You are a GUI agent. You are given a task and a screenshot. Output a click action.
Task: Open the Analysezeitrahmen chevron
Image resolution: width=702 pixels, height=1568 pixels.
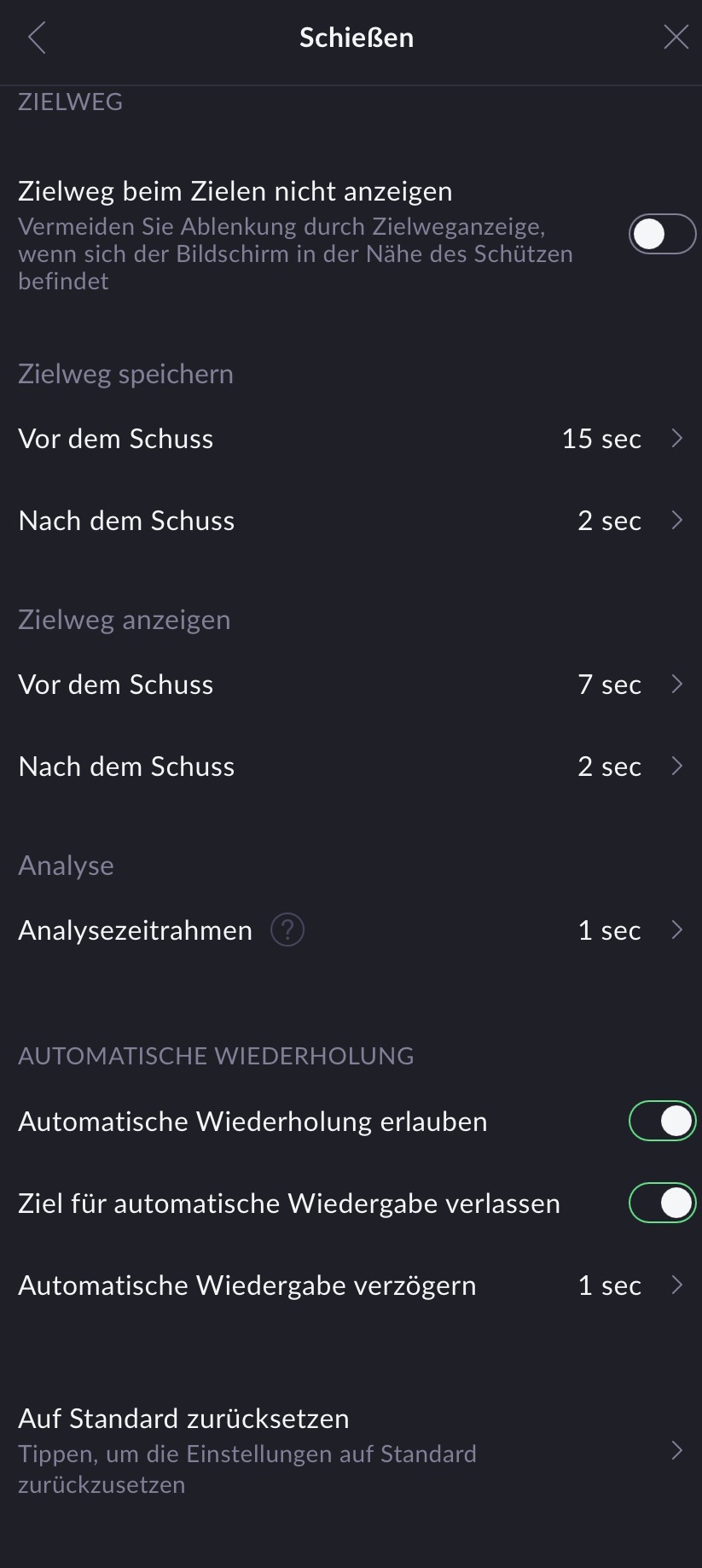[x=677, y=930]
